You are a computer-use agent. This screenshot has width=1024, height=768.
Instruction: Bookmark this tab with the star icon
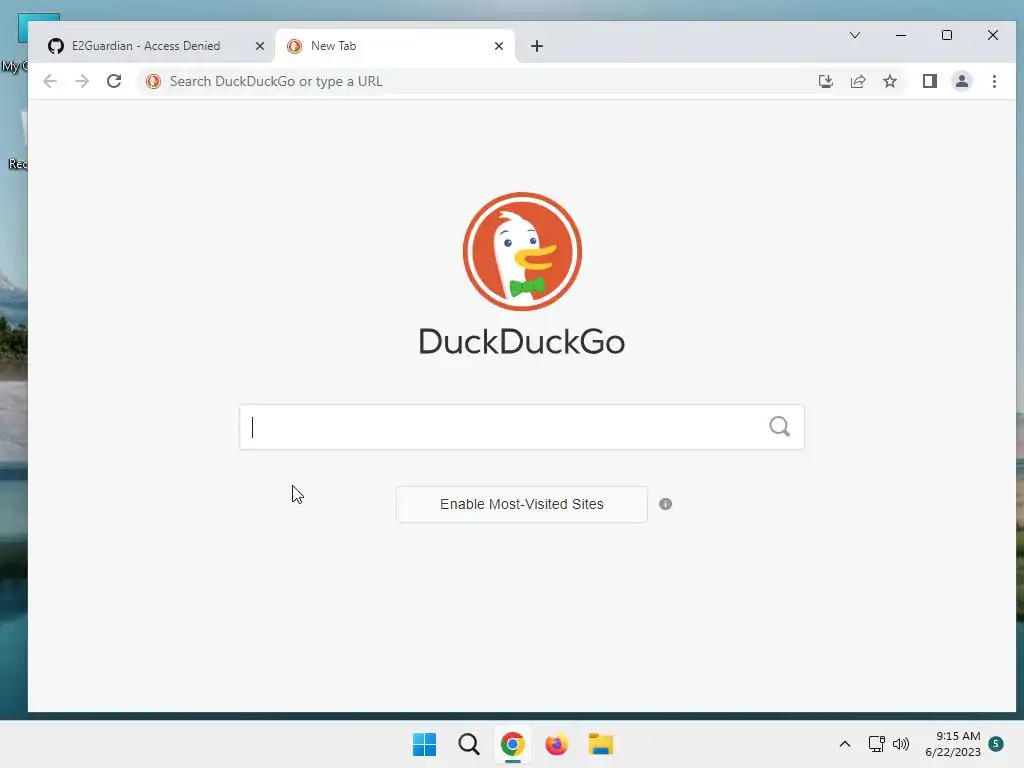[889, 82]
